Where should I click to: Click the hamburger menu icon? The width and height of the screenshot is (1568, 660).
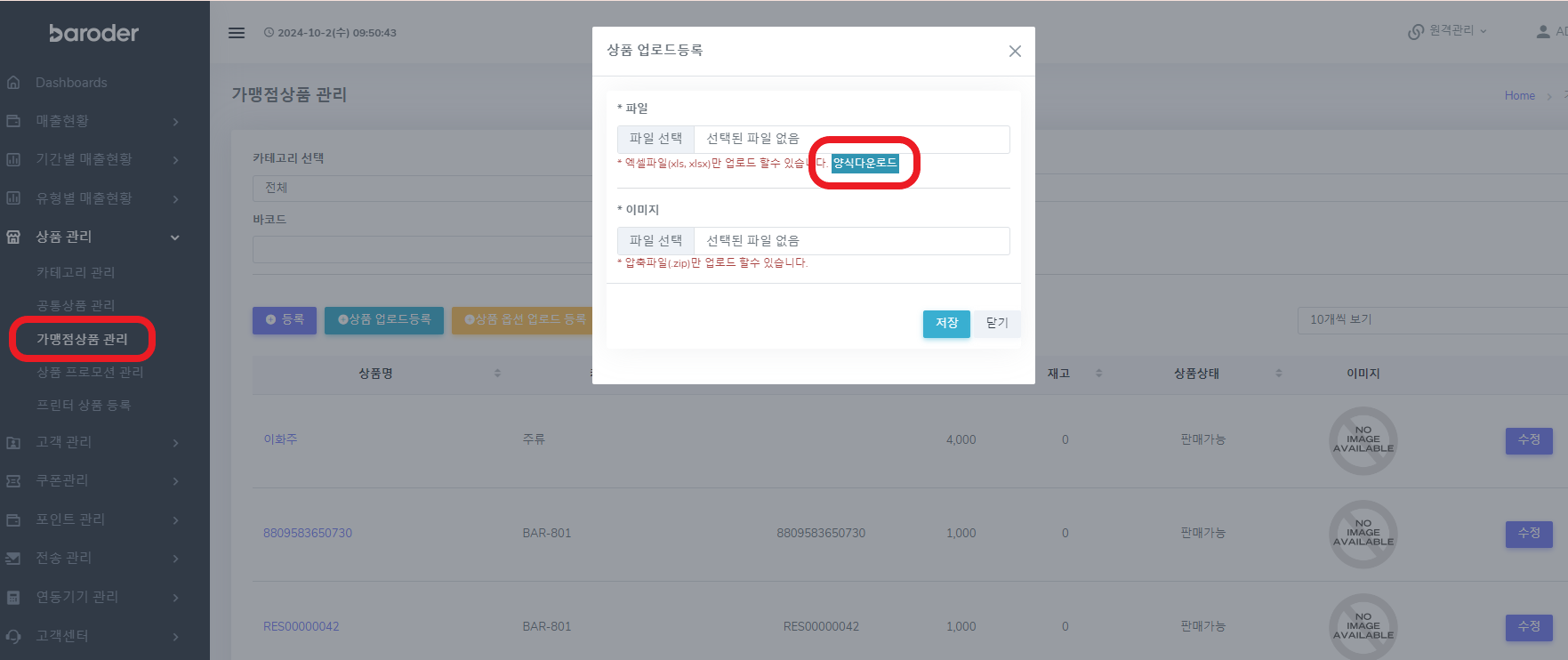click(x=237, y=33)
